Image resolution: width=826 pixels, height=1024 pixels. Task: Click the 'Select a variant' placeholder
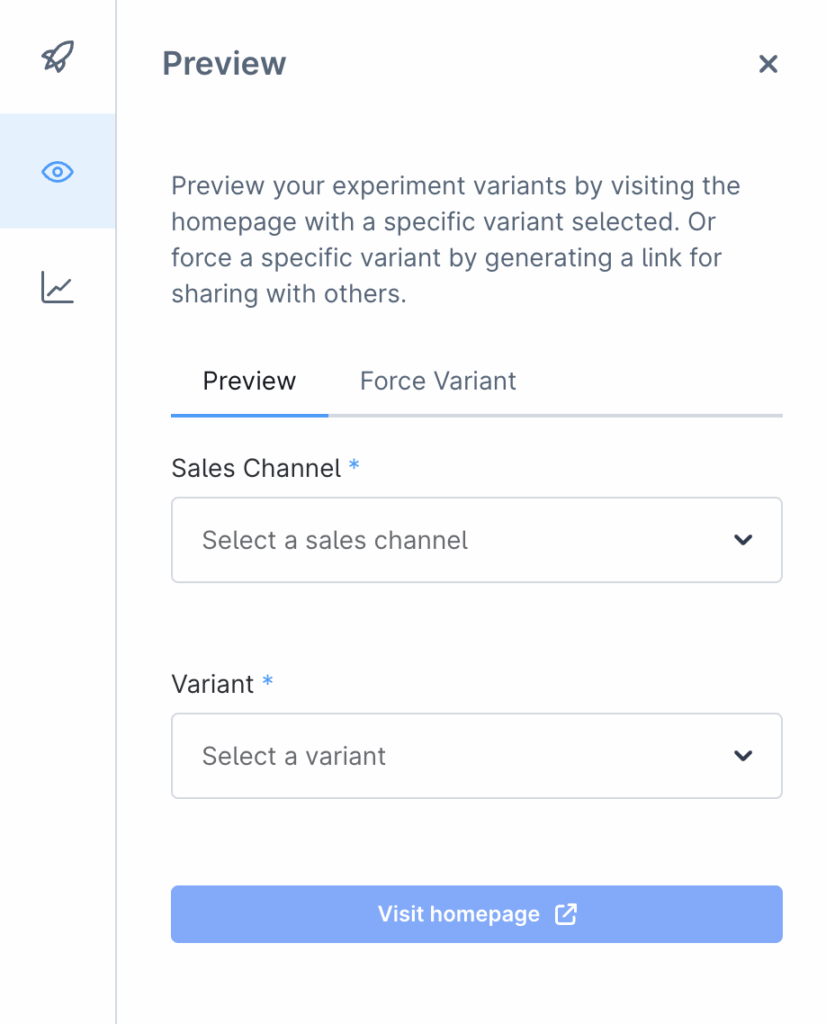[294, 757]
